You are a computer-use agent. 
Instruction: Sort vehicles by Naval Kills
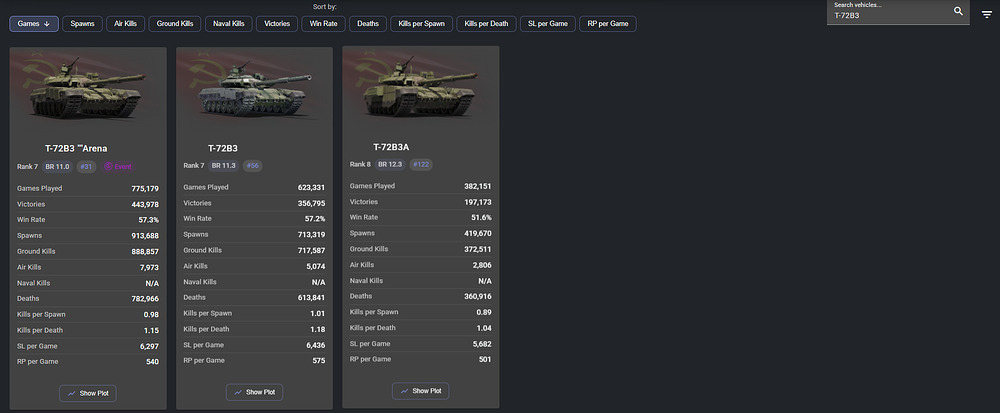coord(228,24)
